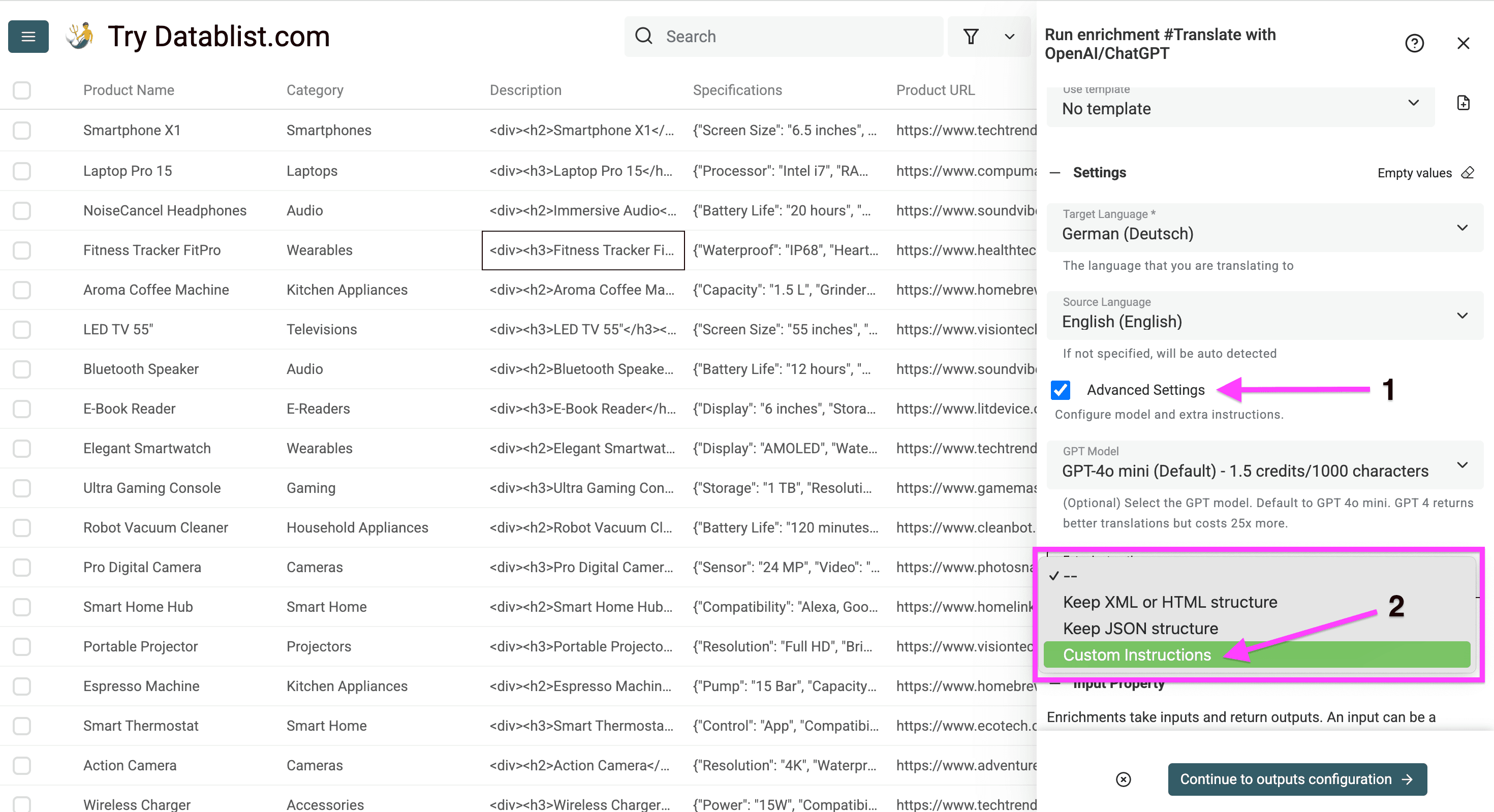Select the Smartphone X1 row checkbox
Image resolution: width=1494 pixels, height=812 pixels.
coord(21,130)
